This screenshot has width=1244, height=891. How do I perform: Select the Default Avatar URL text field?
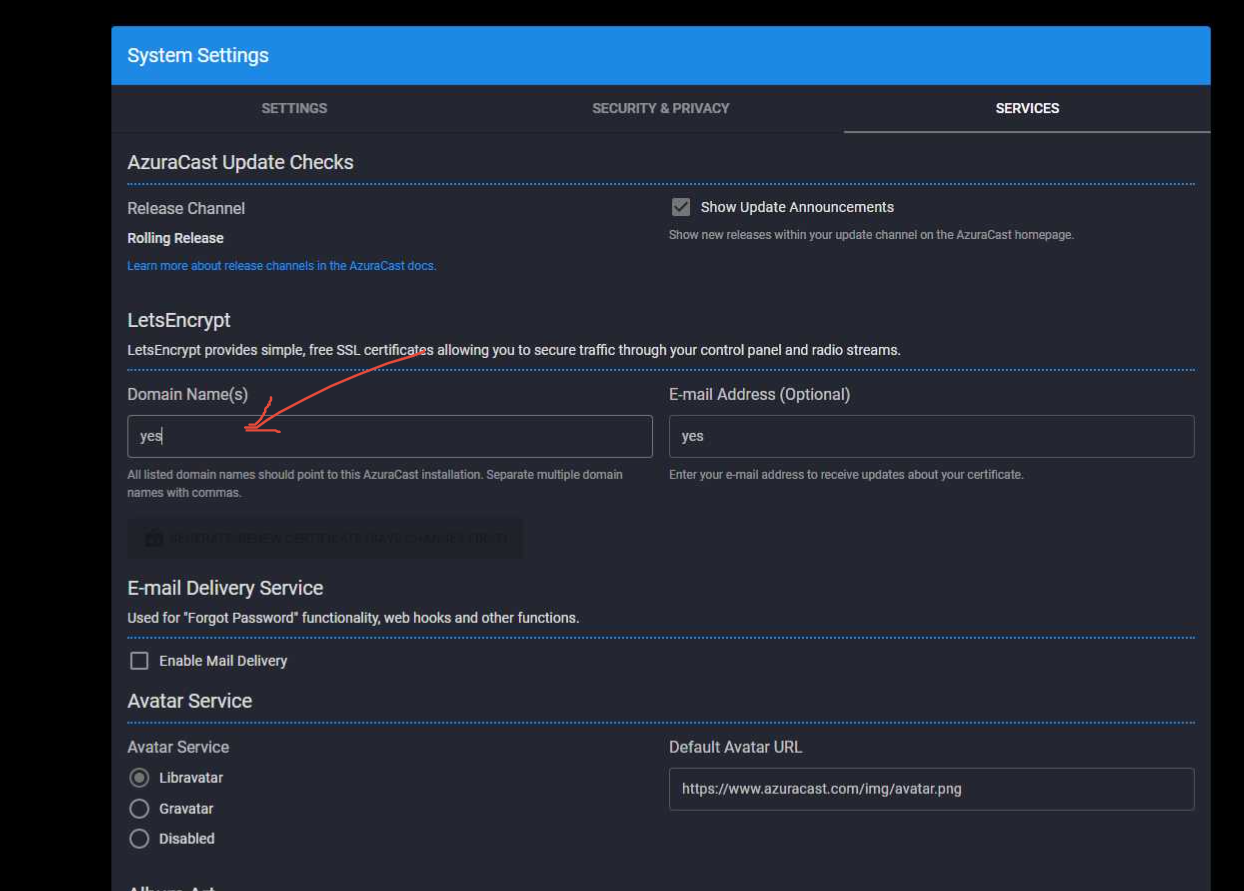[931, 789]
